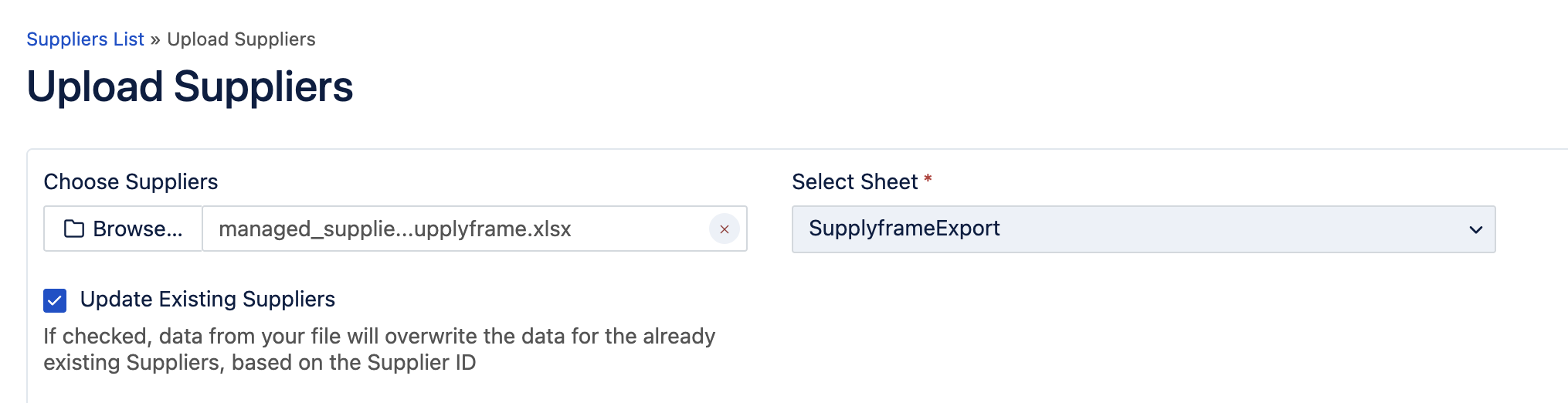Click the red required asterisk by Select Sheet
The height and width of the screenshot is (403, 1568).
[x=928, y=179]
